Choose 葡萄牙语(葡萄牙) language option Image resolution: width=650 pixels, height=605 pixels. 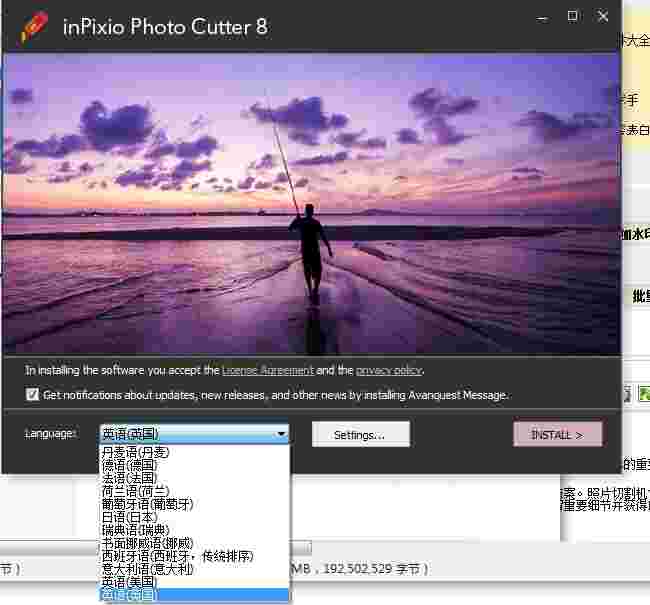[x=194, y=504]
